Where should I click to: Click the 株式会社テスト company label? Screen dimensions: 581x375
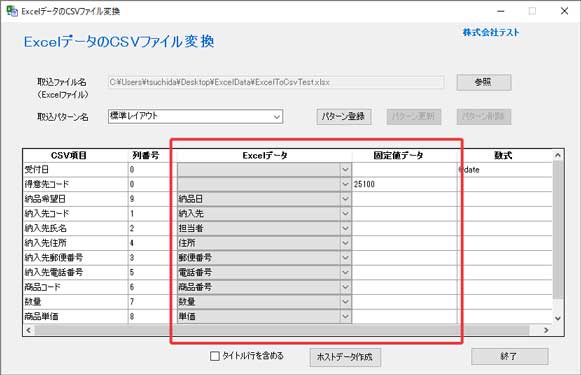[x=491, y=33]
